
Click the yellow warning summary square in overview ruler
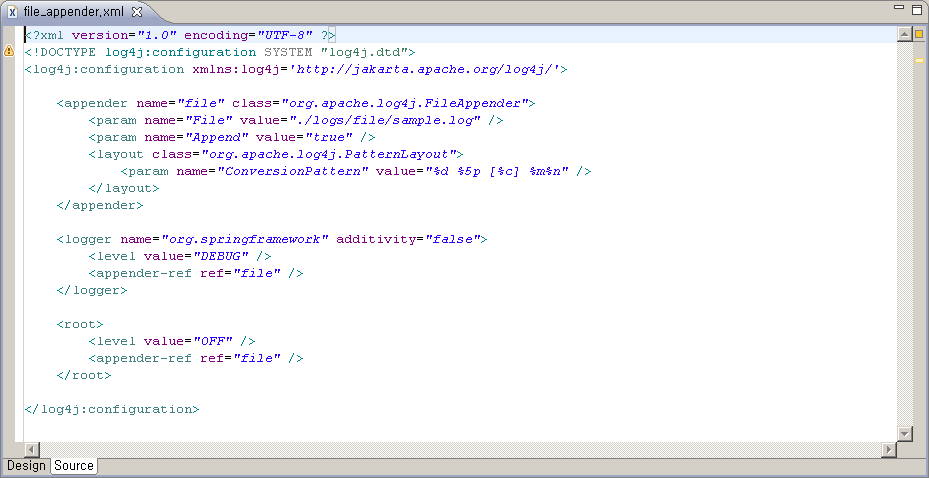pyautogui.click(x=918, y=35)
